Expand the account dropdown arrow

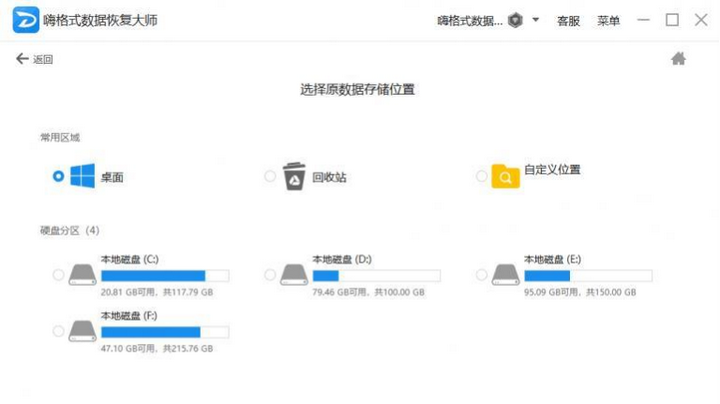pyautogui.click(x=535, y=20)
